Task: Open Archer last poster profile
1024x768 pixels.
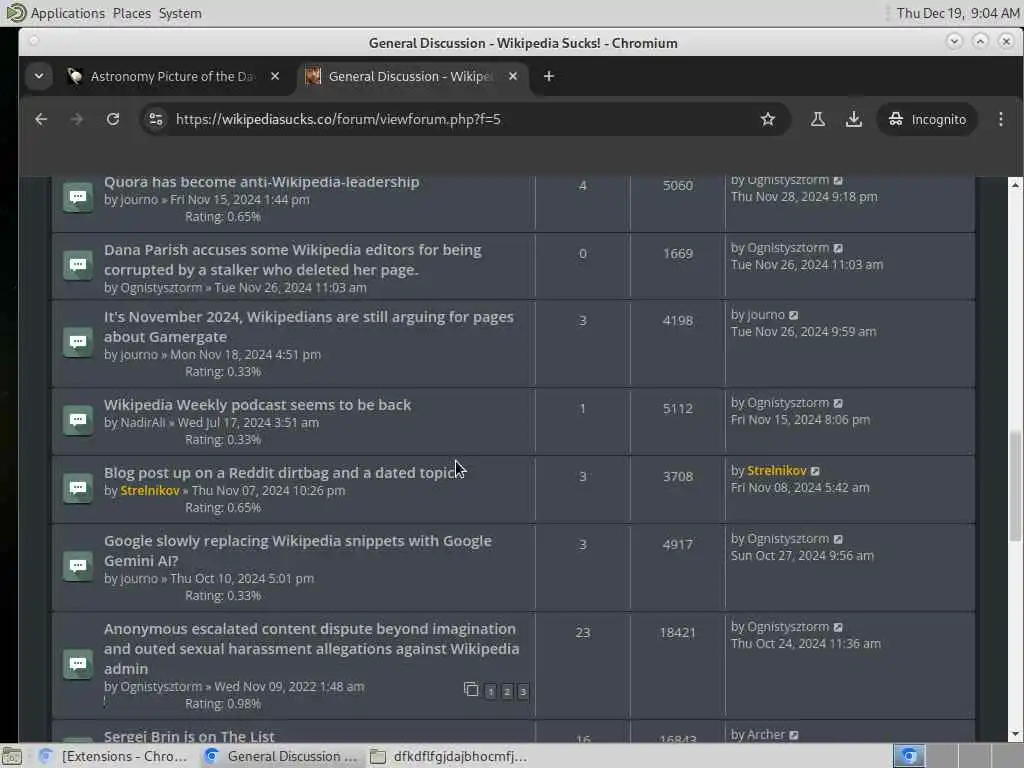Action: pos(766,735)
